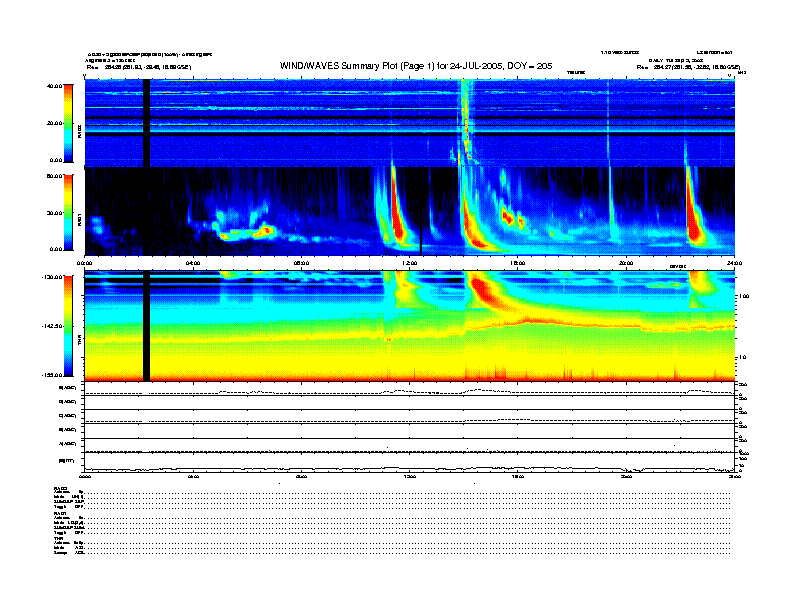Click the 10 frequency label right of TNR panel

tap(742, 358)
